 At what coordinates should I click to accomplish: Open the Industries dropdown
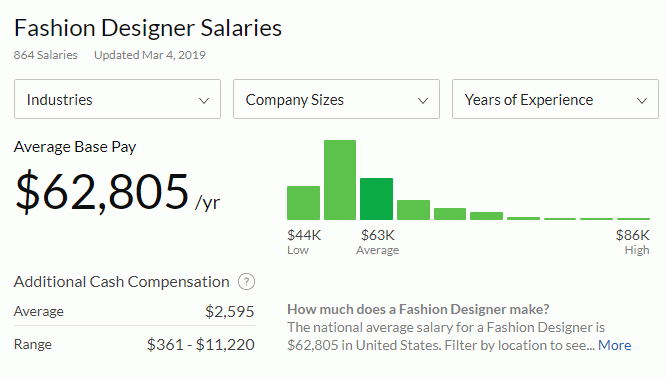tap(117, 99)
